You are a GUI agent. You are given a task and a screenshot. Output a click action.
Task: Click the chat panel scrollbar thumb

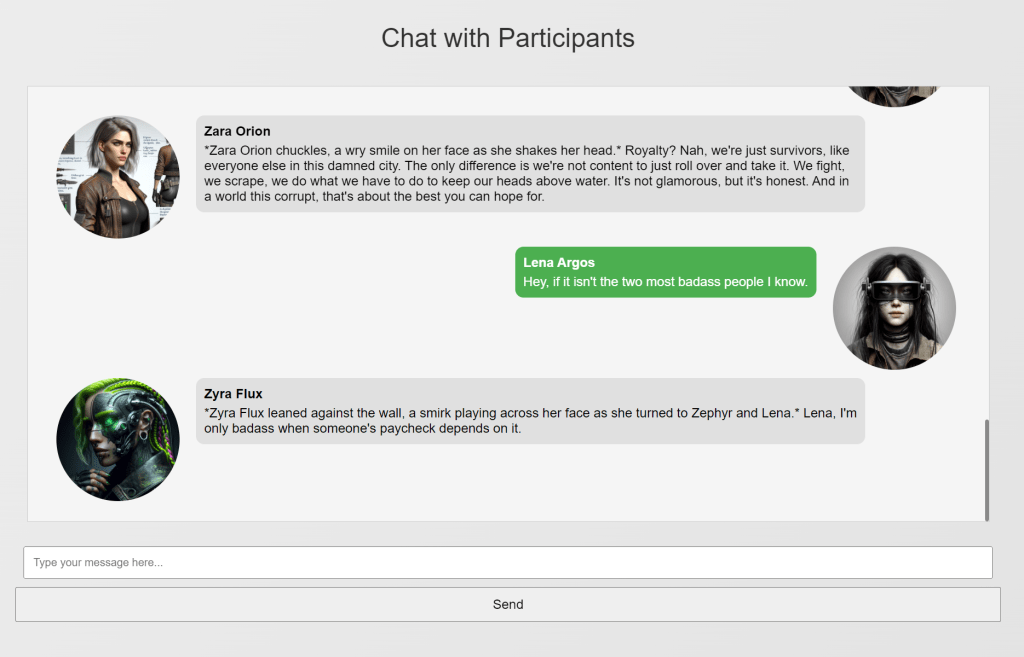pos(987,470)
